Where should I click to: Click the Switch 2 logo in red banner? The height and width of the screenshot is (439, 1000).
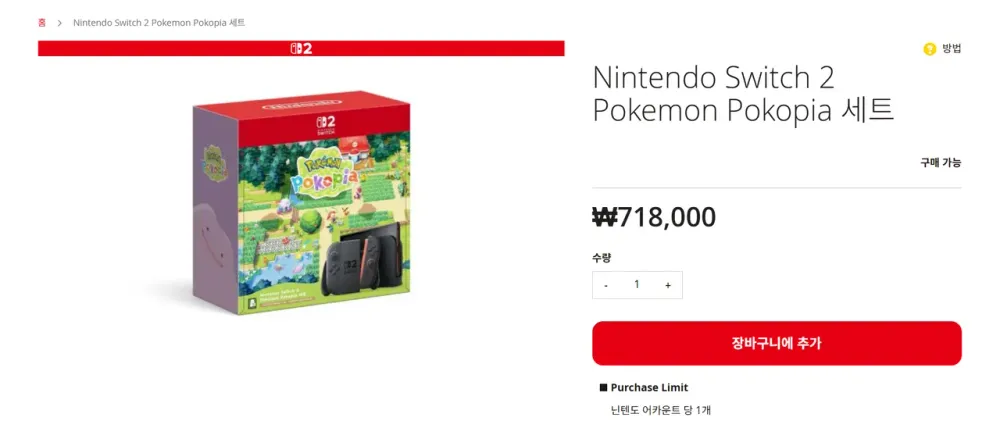click(x=301, y=48)
